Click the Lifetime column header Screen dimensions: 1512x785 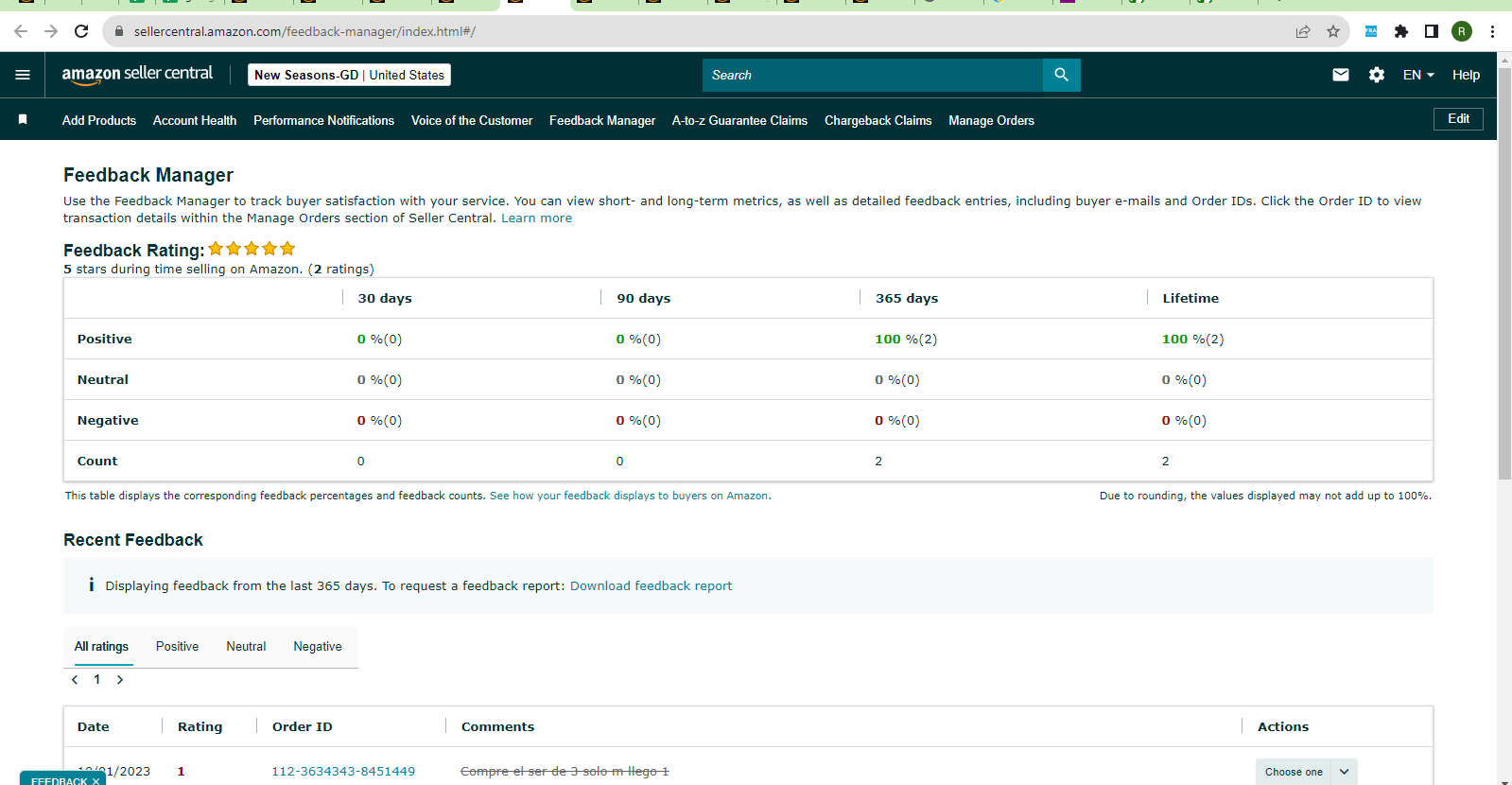coord(1190,298)
